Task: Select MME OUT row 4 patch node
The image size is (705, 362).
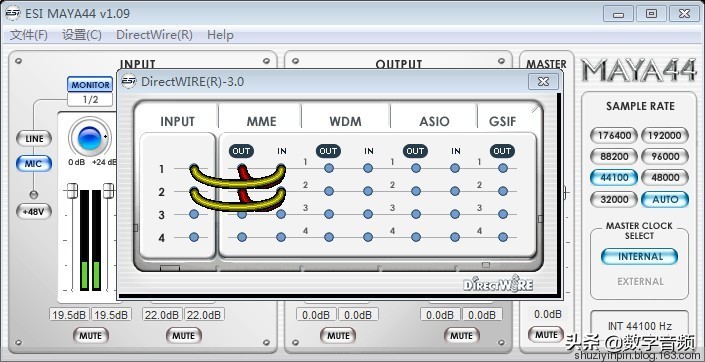Action: (x=242, y=237)
